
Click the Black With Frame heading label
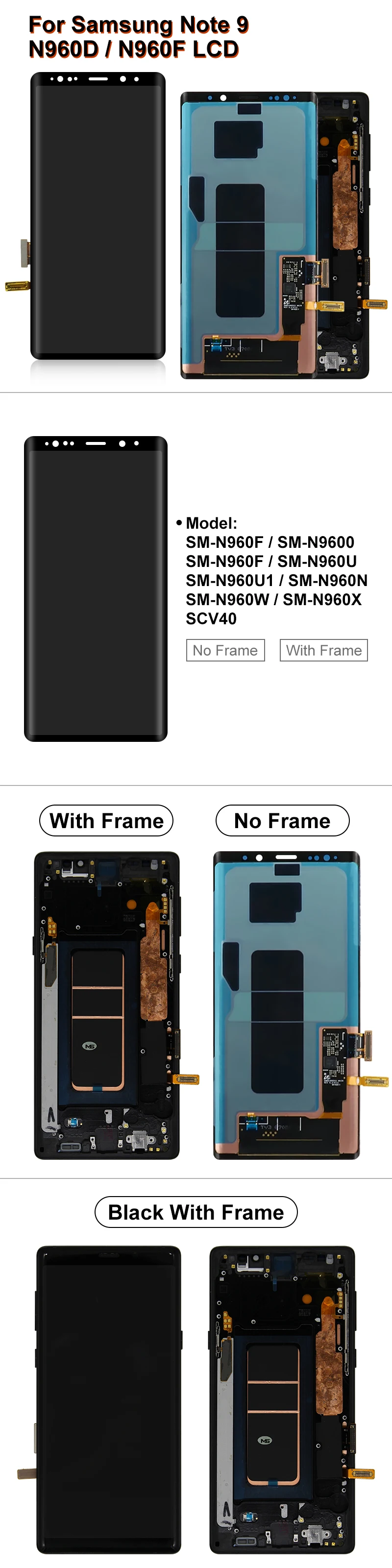click(x=196, y=1212)
